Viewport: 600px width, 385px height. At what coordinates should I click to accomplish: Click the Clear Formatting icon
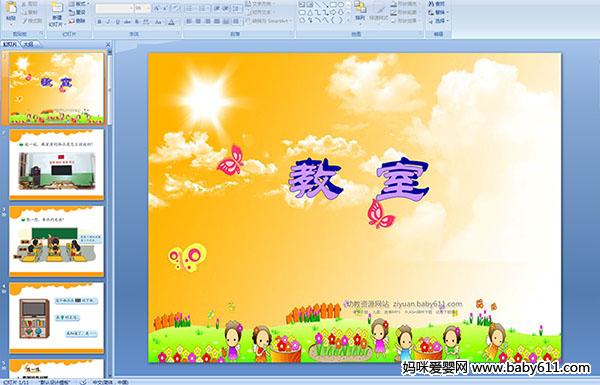175,8
